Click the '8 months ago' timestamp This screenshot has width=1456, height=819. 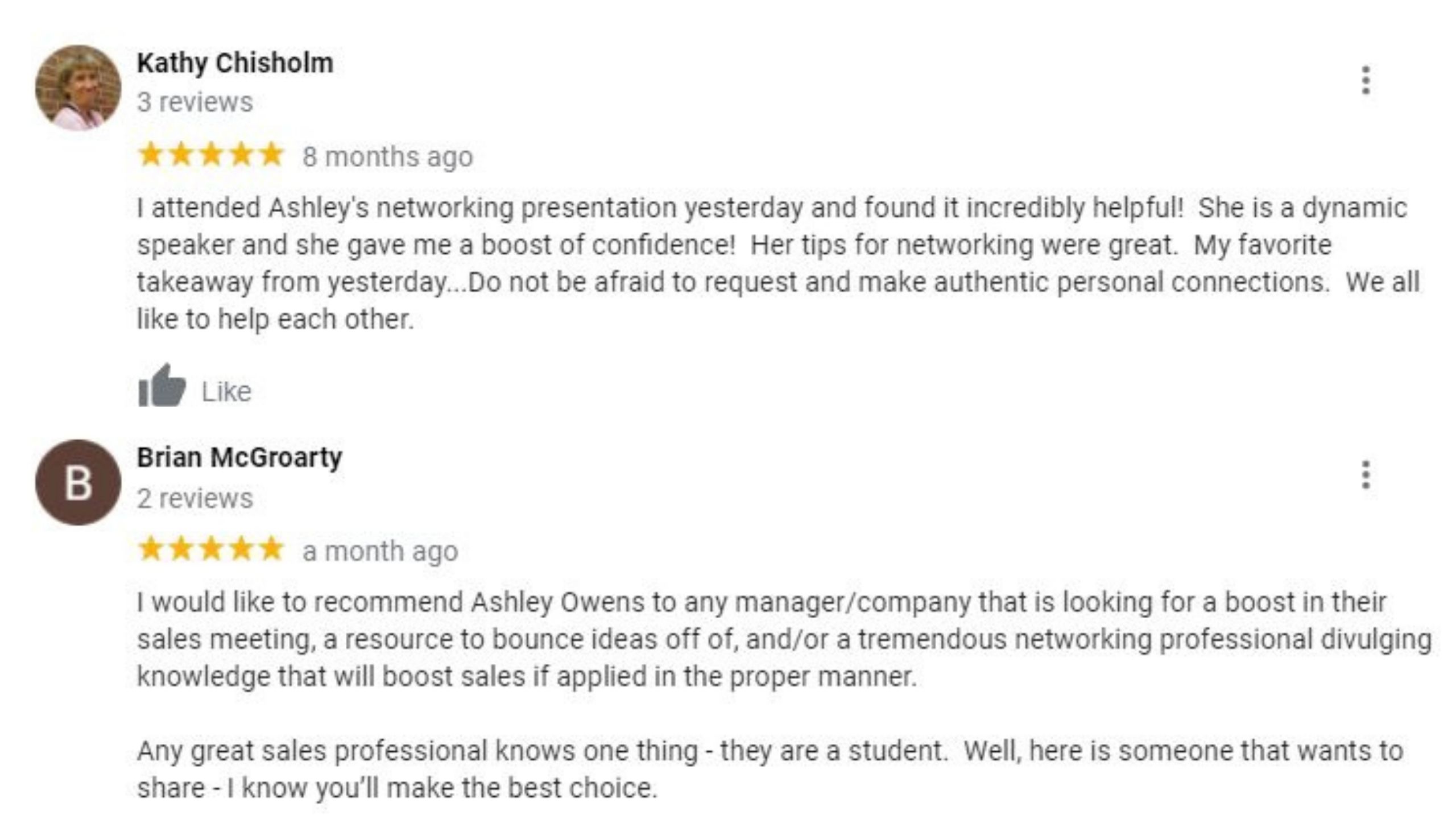[x=387, y=156]
